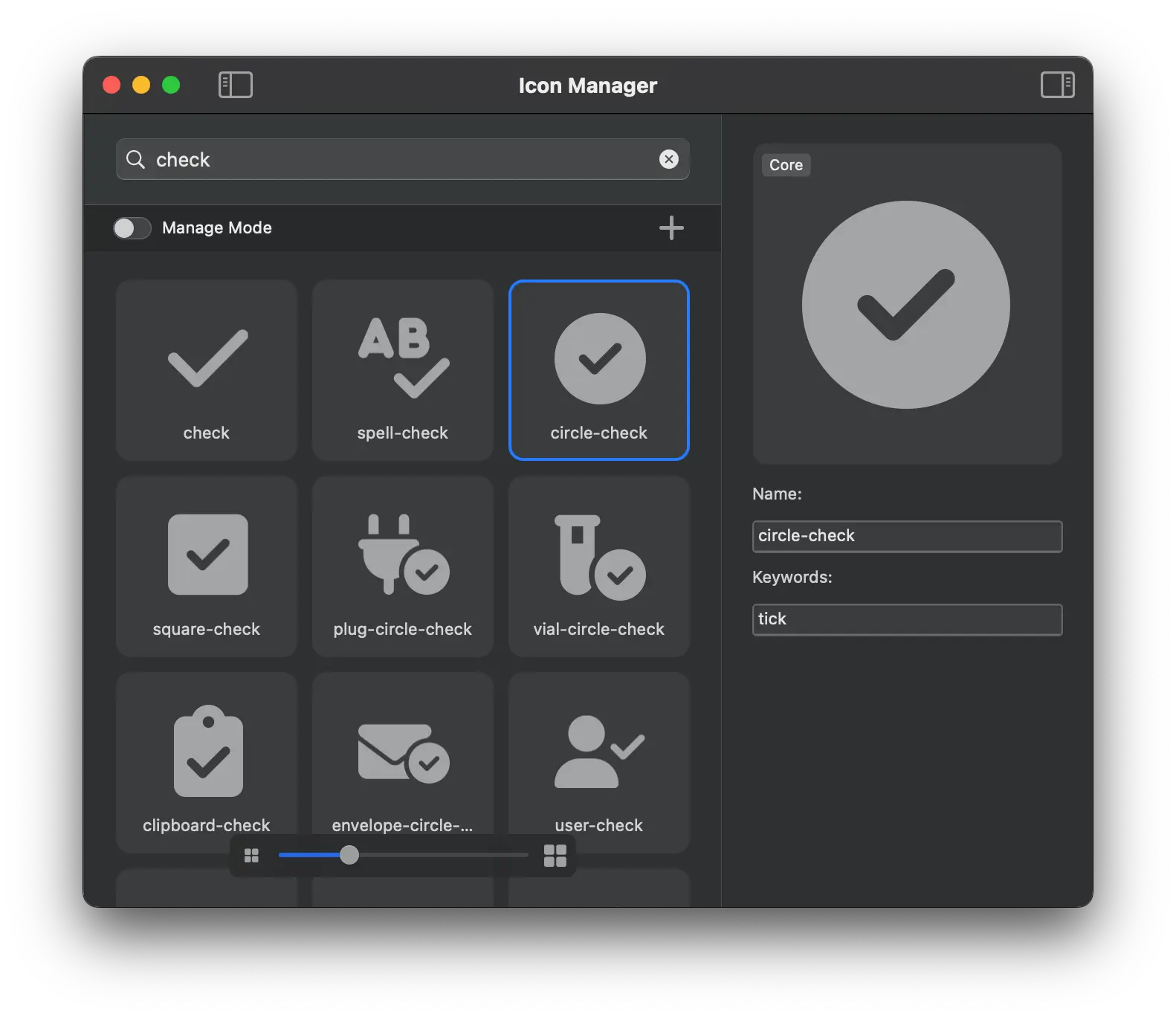The image size is (1176, 1017).
Task: Edit the Name field circle-check
Action: click(907, 536)
